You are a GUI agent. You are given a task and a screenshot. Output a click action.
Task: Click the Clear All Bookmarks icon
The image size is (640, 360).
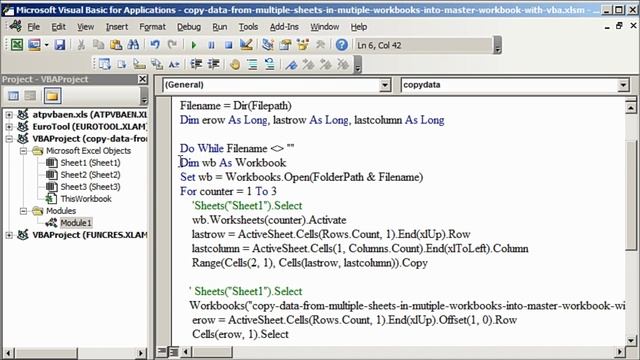click(x=343, y=64)
